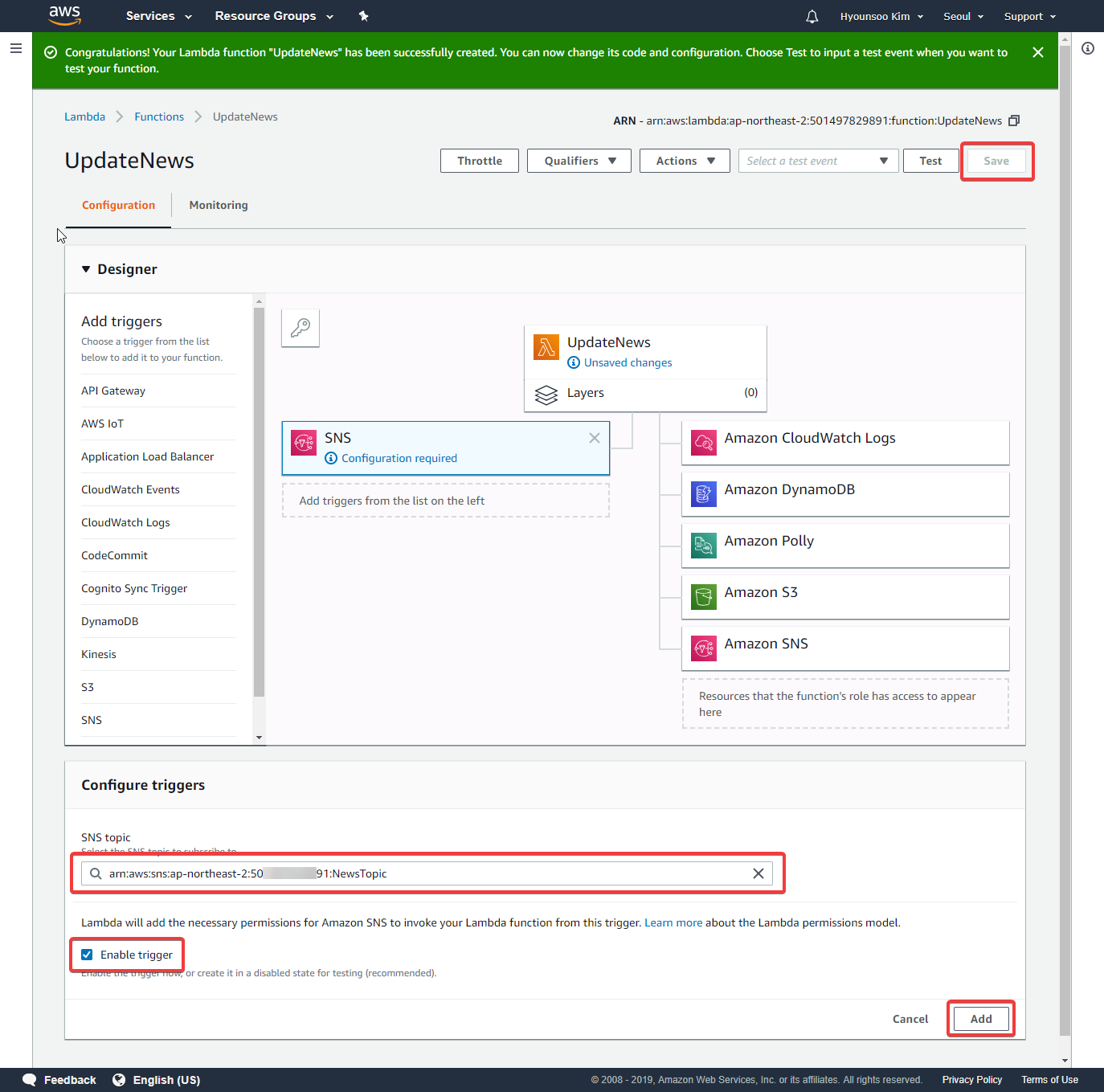1104x1092 pixels.
Task: Click the Amazon DynamoDB icon
Action: (704, 494)
